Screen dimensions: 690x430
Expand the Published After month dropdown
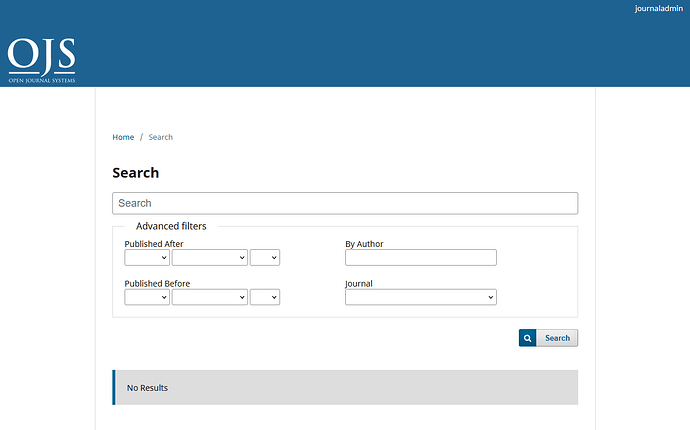coord(209,258)
